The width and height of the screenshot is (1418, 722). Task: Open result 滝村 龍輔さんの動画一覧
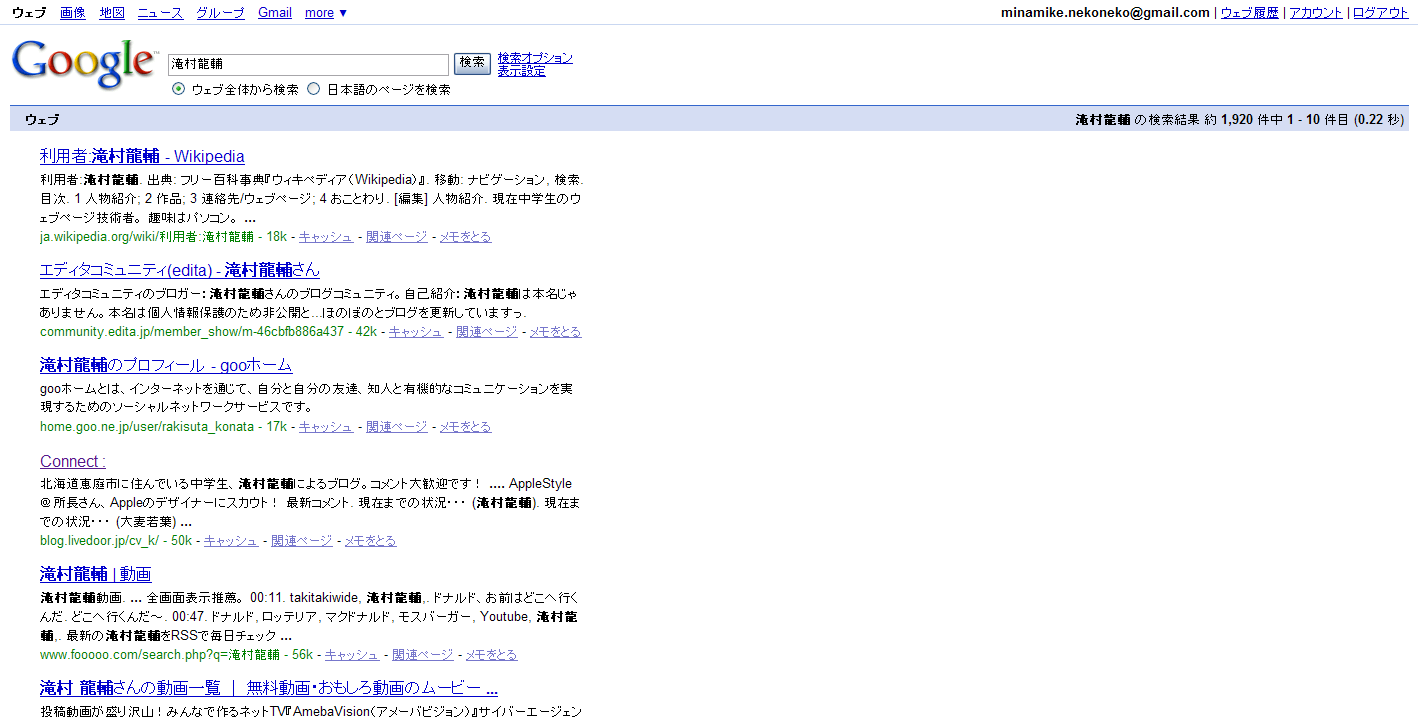(269, 688)
